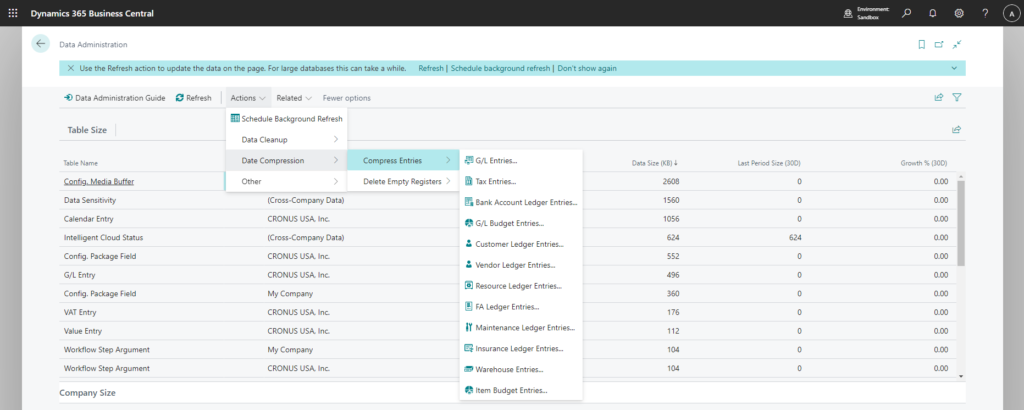Sort by Table Name column header
Image resolution: width=1024 pixels, height=410 pixels.
coord(80,163)
